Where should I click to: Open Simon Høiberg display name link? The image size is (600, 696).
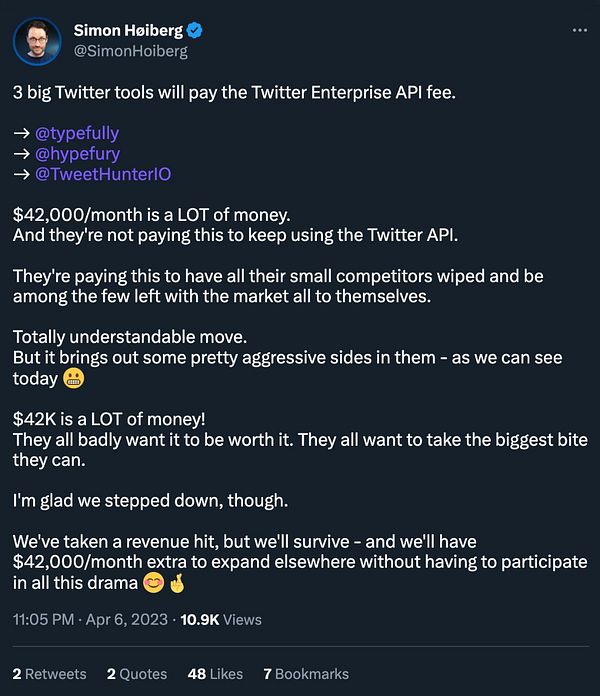point(128,31)
